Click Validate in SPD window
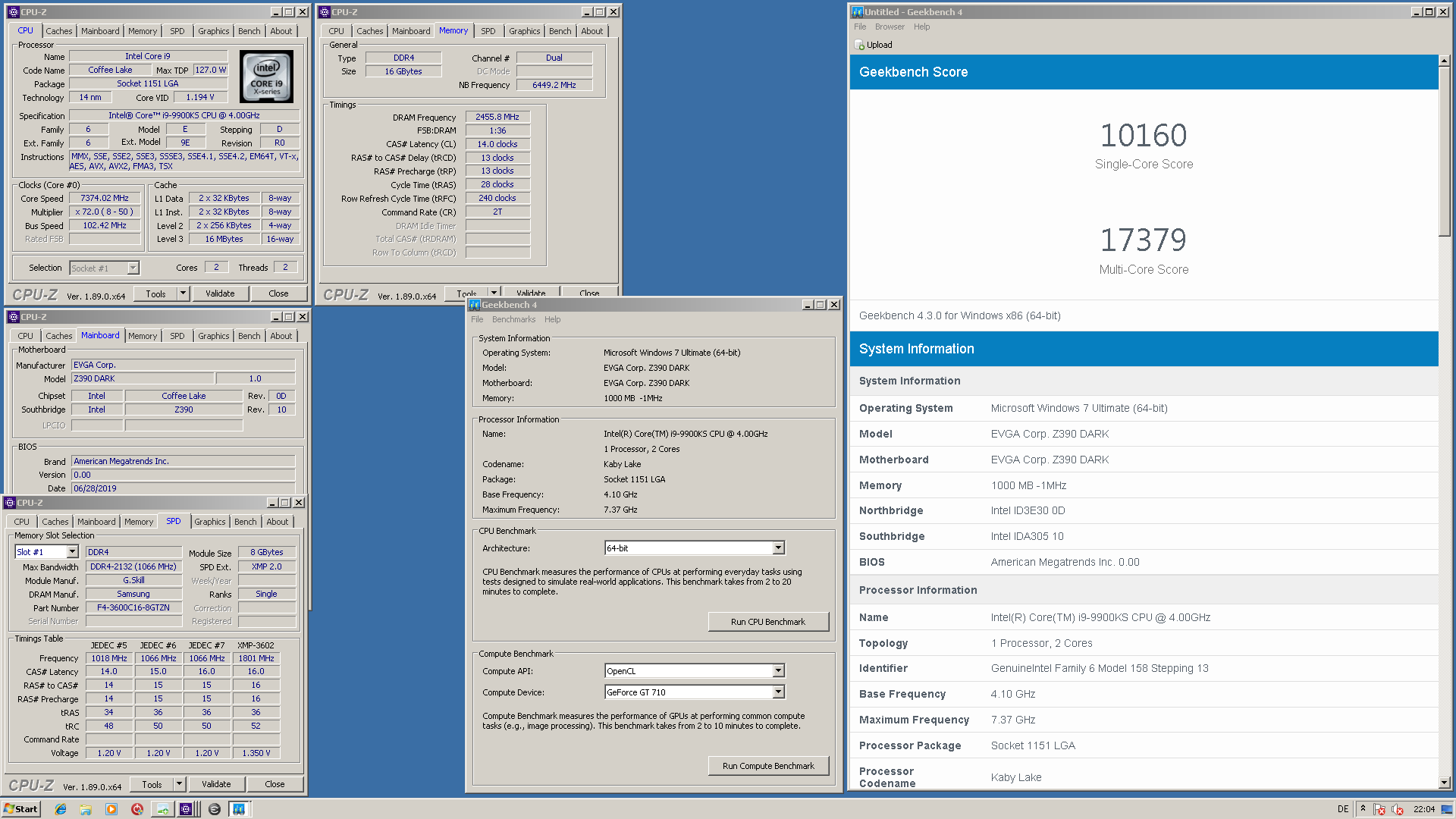1456x819 pixels. [216, 784]
